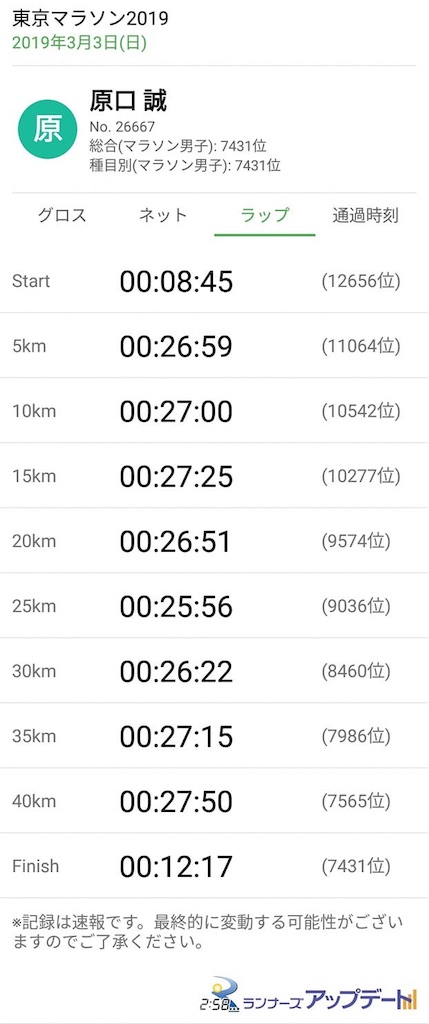429x1024 pixels.
Task: Select the Start lap row
Action: 214,281
